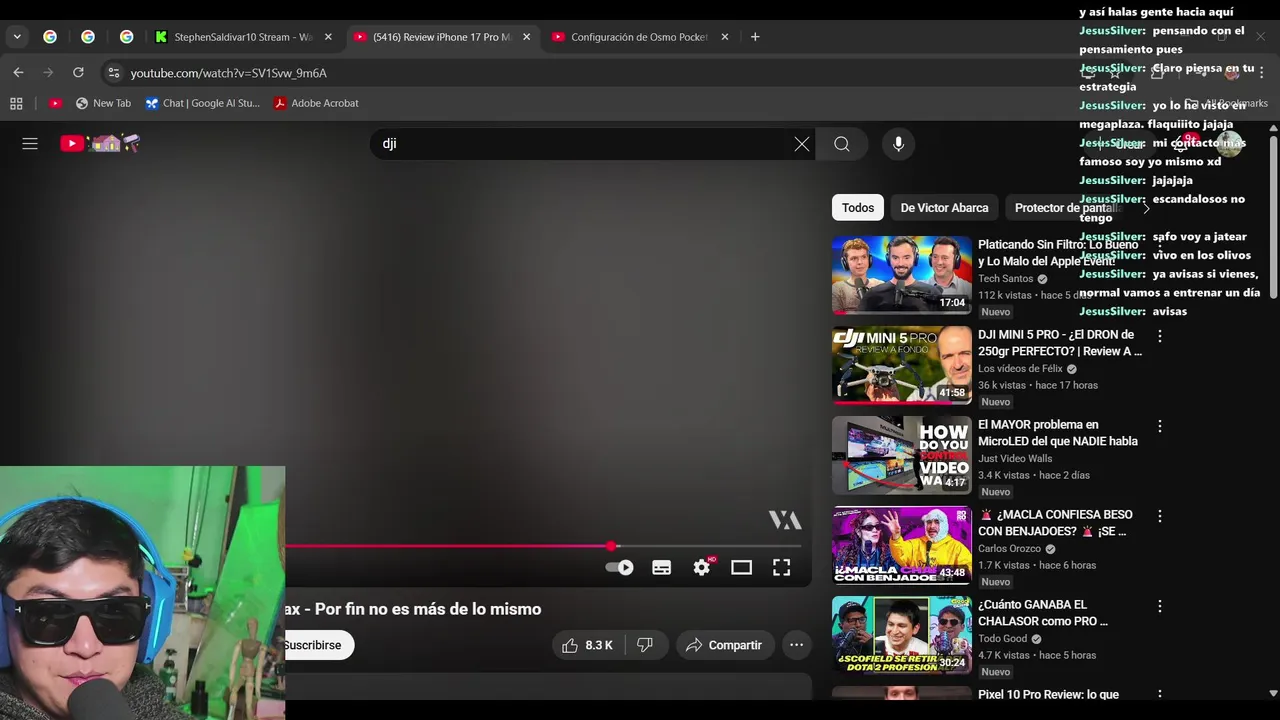Select the De Victor Abarca chip
1280x720 pixels.
(944, 208)
